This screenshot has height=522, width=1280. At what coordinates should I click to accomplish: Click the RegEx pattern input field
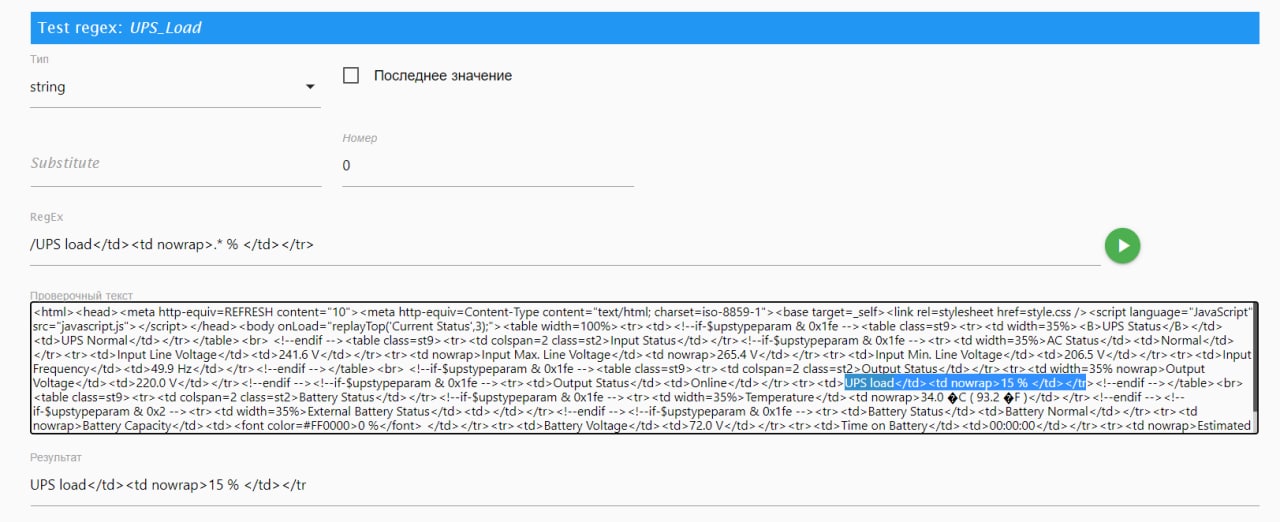[x=565, y=244]
